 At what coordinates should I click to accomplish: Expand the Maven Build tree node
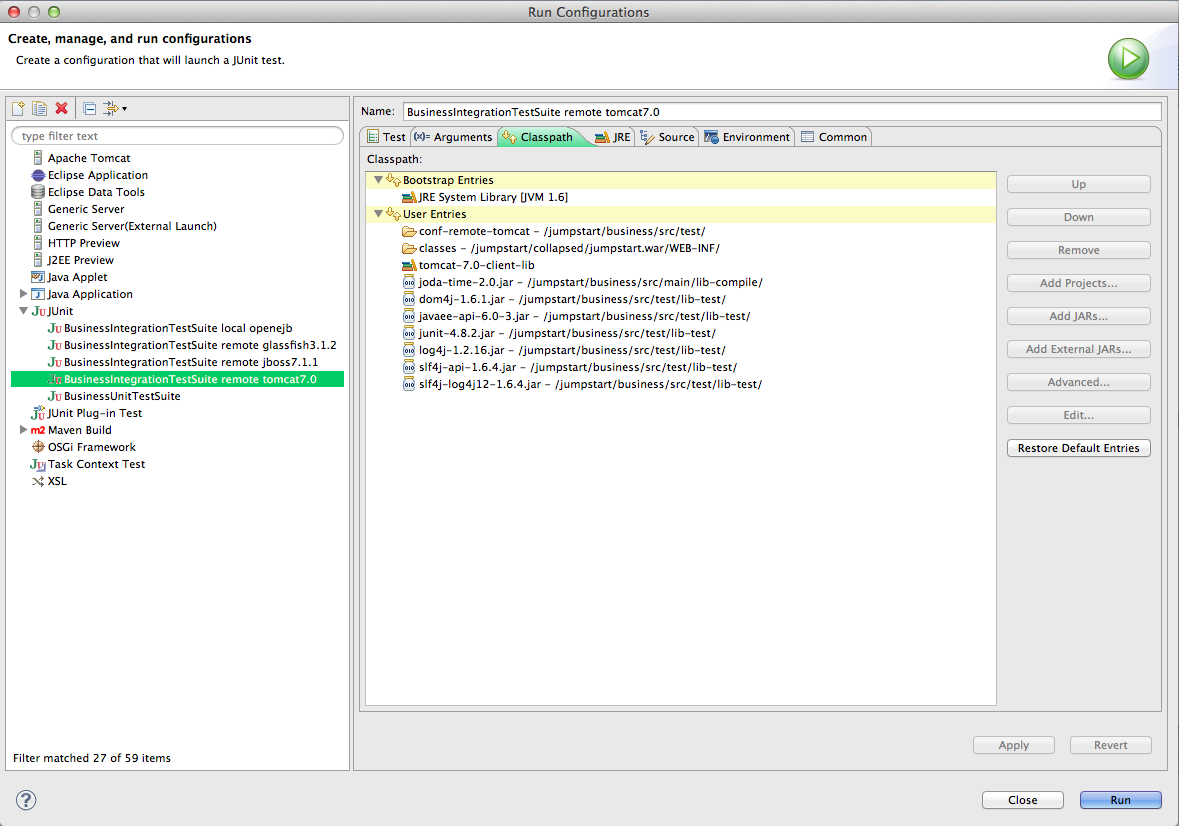tap(24, 430)
